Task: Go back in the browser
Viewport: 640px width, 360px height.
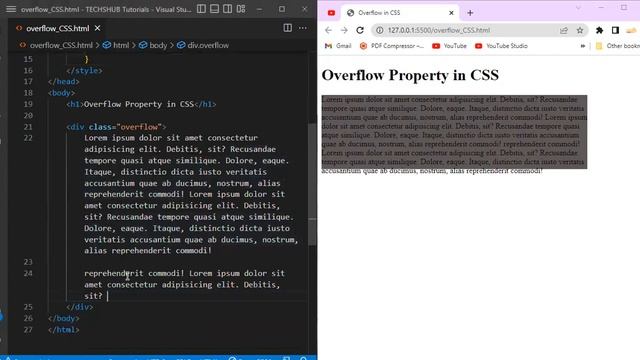Action: point(328,30)
